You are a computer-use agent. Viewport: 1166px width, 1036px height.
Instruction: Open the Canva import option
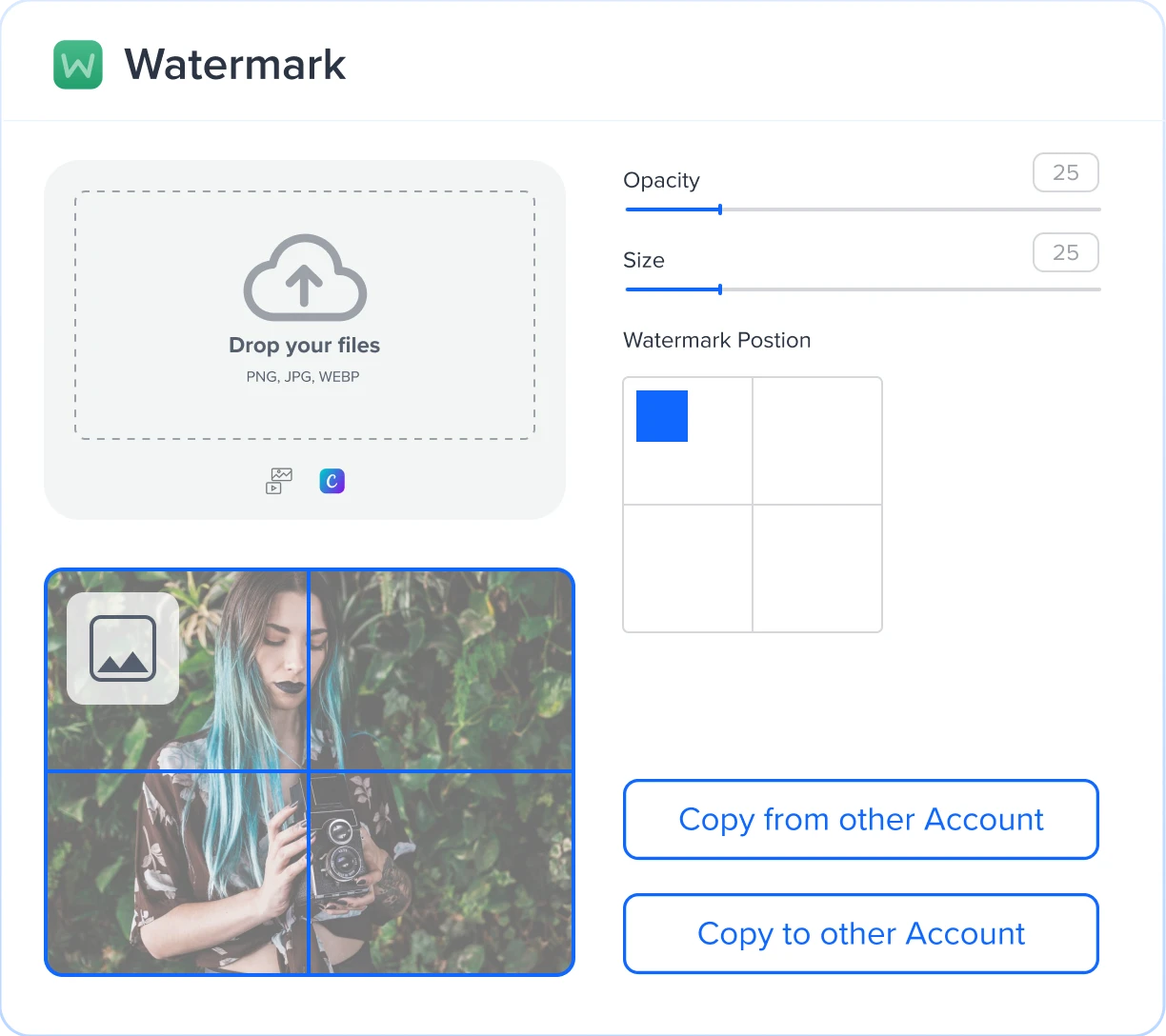click(x=332, y=481)
